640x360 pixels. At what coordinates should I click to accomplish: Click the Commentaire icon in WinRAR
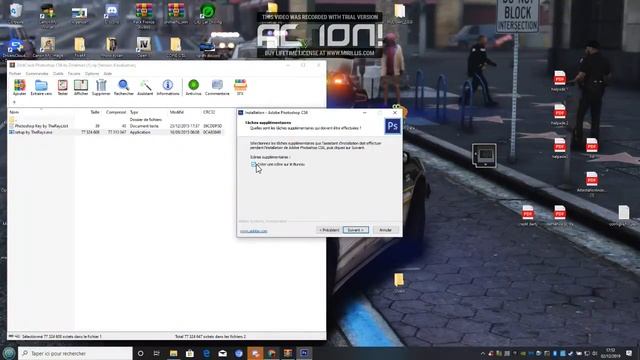click(217, 87)
